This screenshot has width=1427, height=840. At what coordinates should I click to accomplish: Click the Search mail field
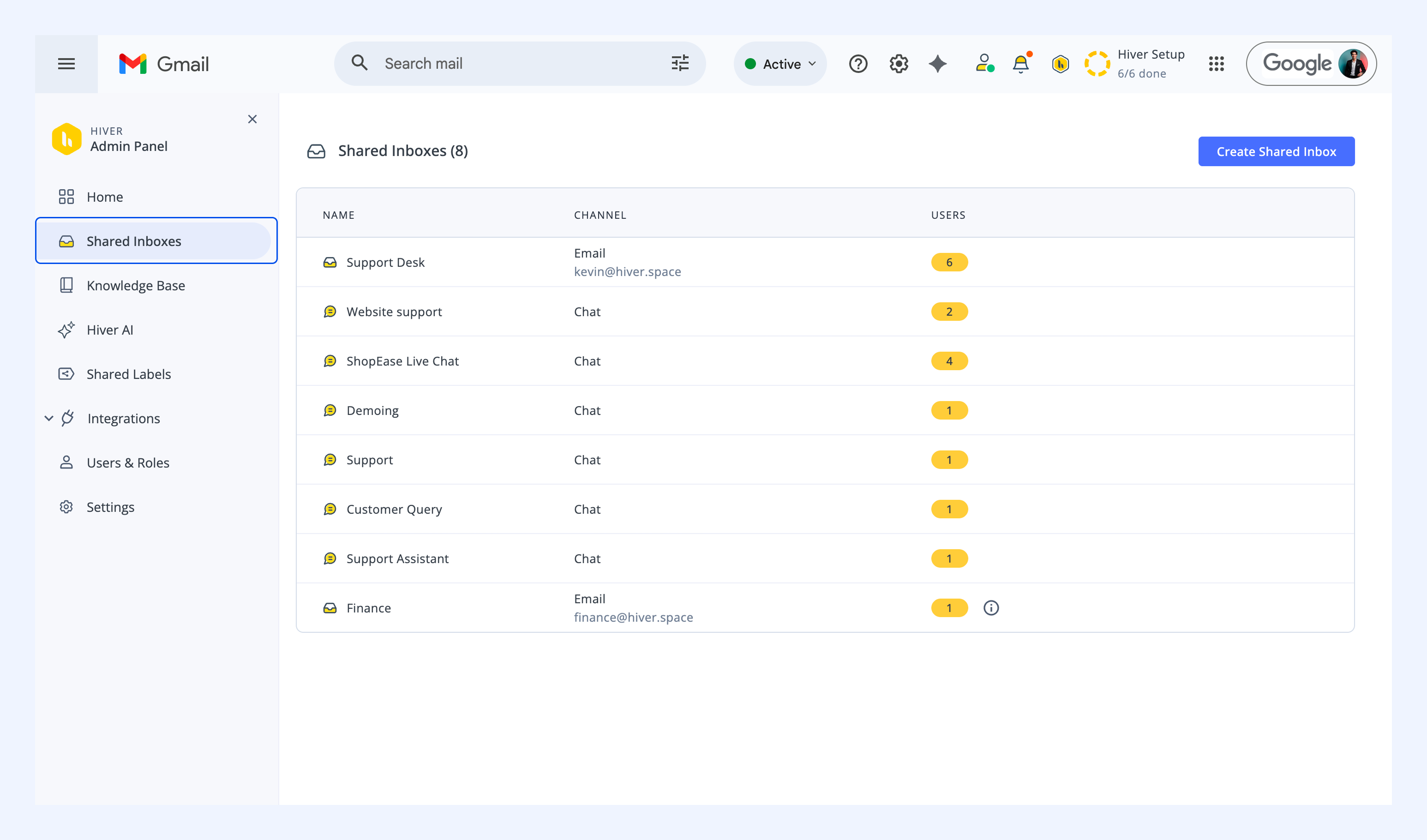tap(520, 63)
